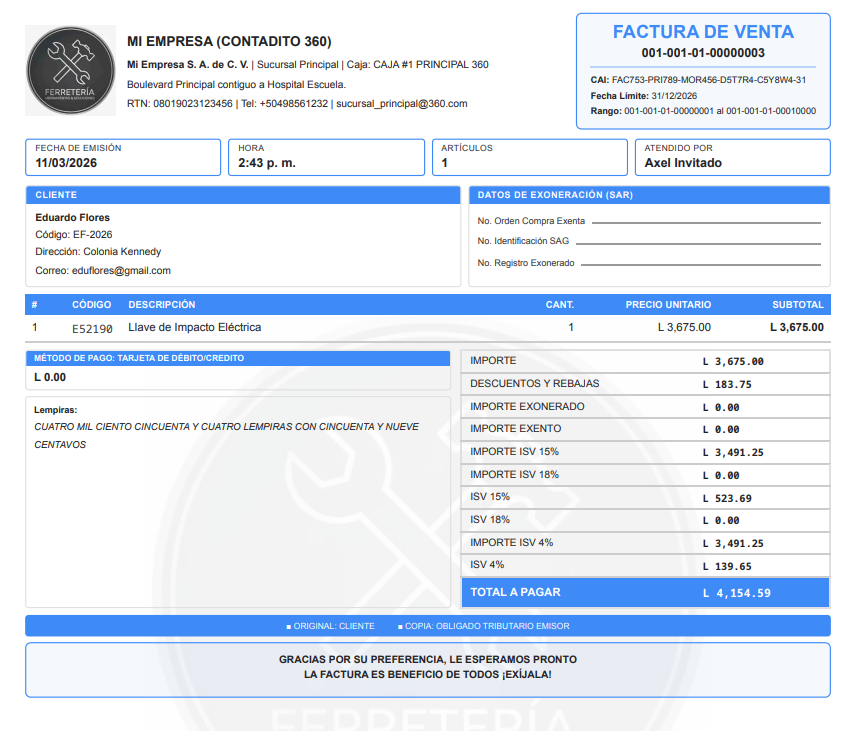
Task: Click ISV 15% value L 523.69
Action: coord(727,498)
